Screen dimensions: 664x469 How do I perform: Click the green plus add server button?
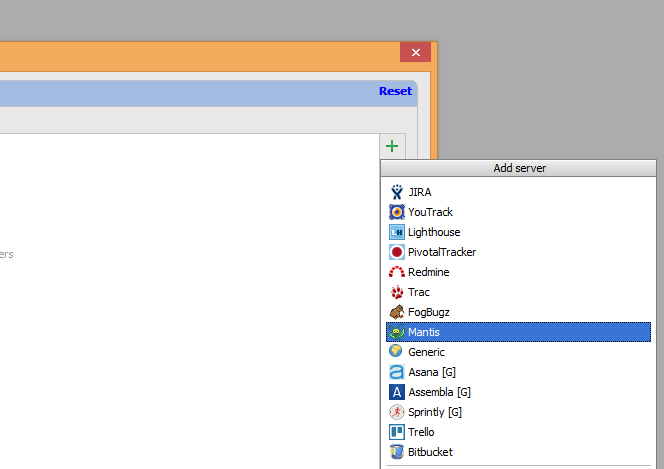(x=392, y=146)
